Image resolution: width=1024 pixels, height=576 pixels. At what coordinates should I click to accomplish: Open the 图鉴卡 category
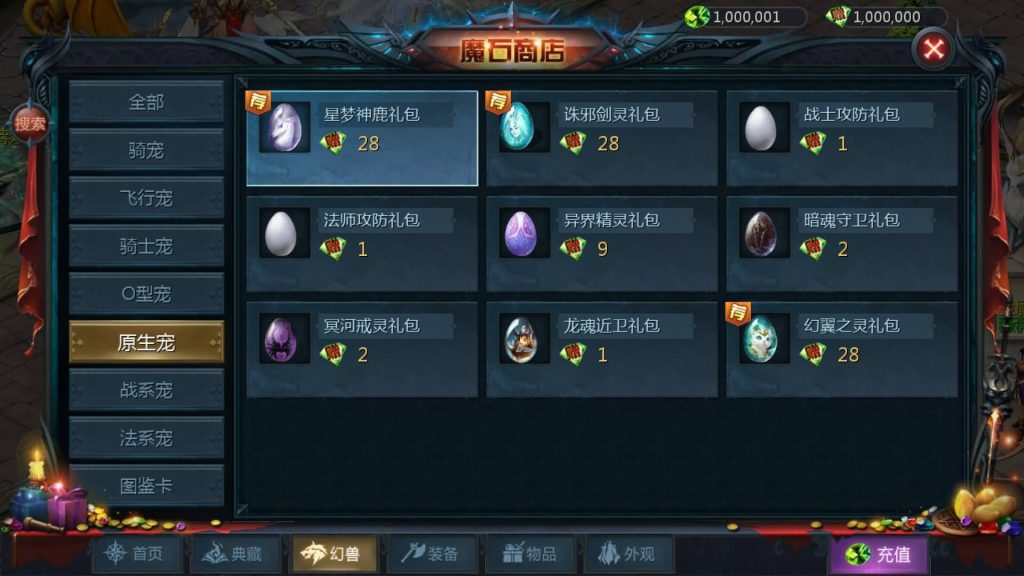point(146,485)
